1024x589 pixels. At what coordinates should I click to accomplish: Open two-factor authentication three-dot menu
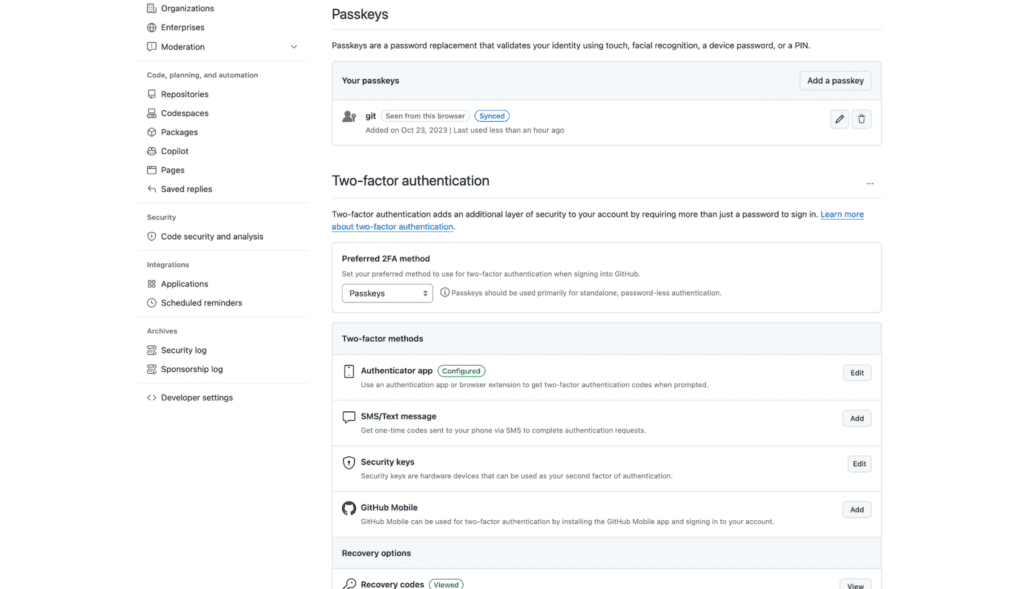point(870,183)
